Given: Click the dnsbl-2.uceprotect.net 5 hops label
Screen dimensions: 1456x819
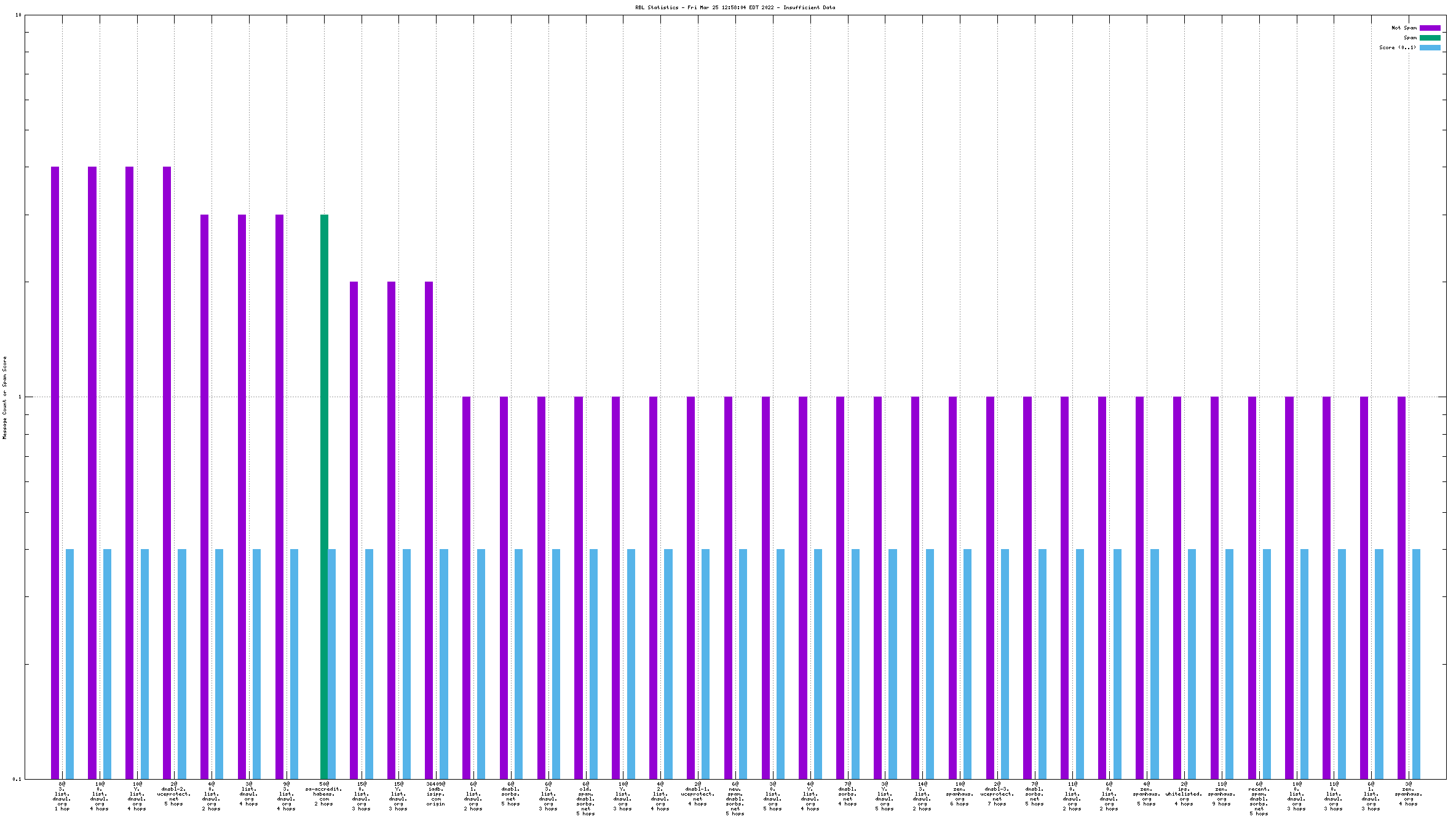Looking at the screenshot, I should (174, 794).
